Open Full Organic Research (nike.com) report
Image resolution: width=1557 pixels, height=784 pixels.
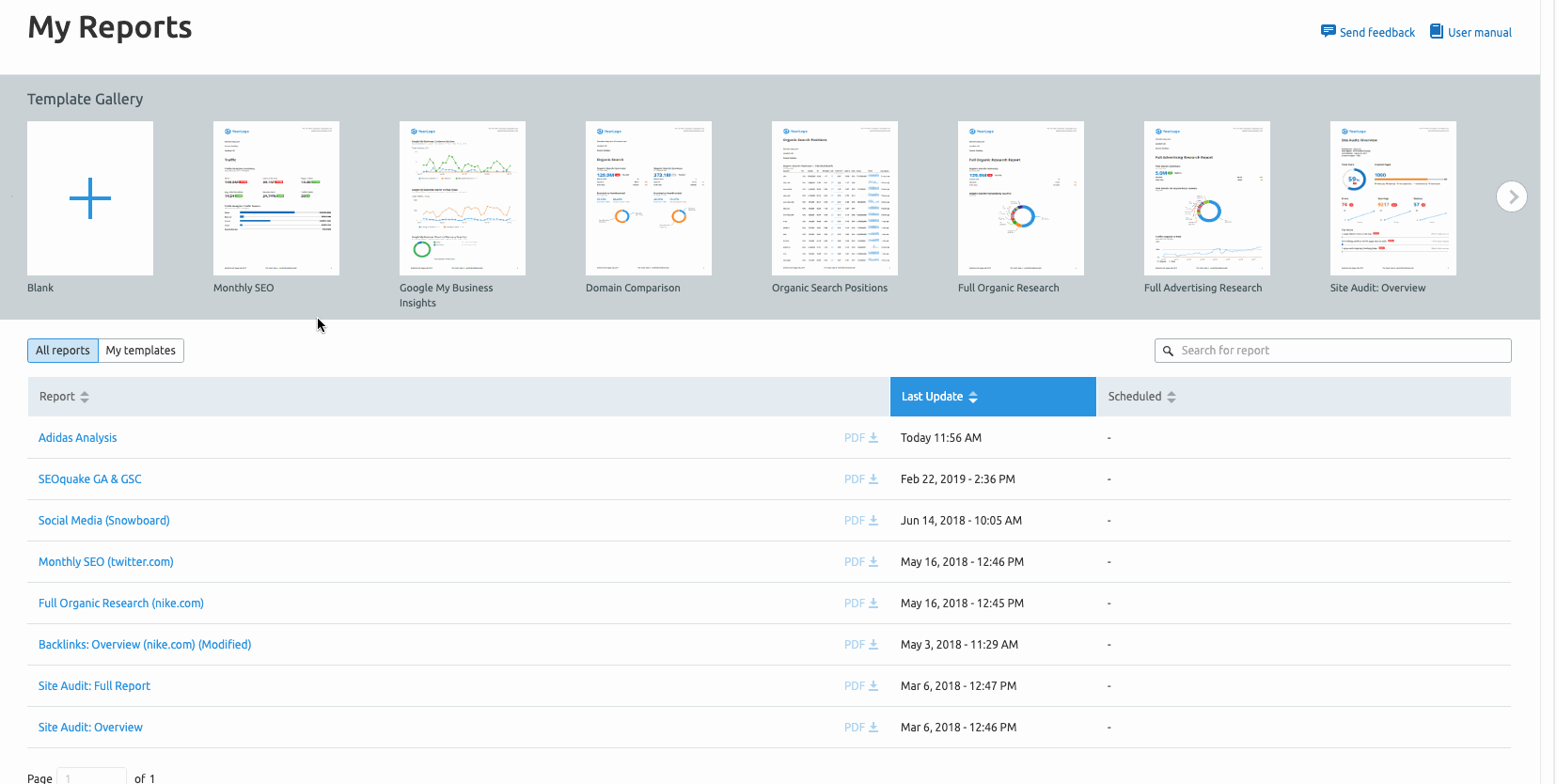pos(120,604)
